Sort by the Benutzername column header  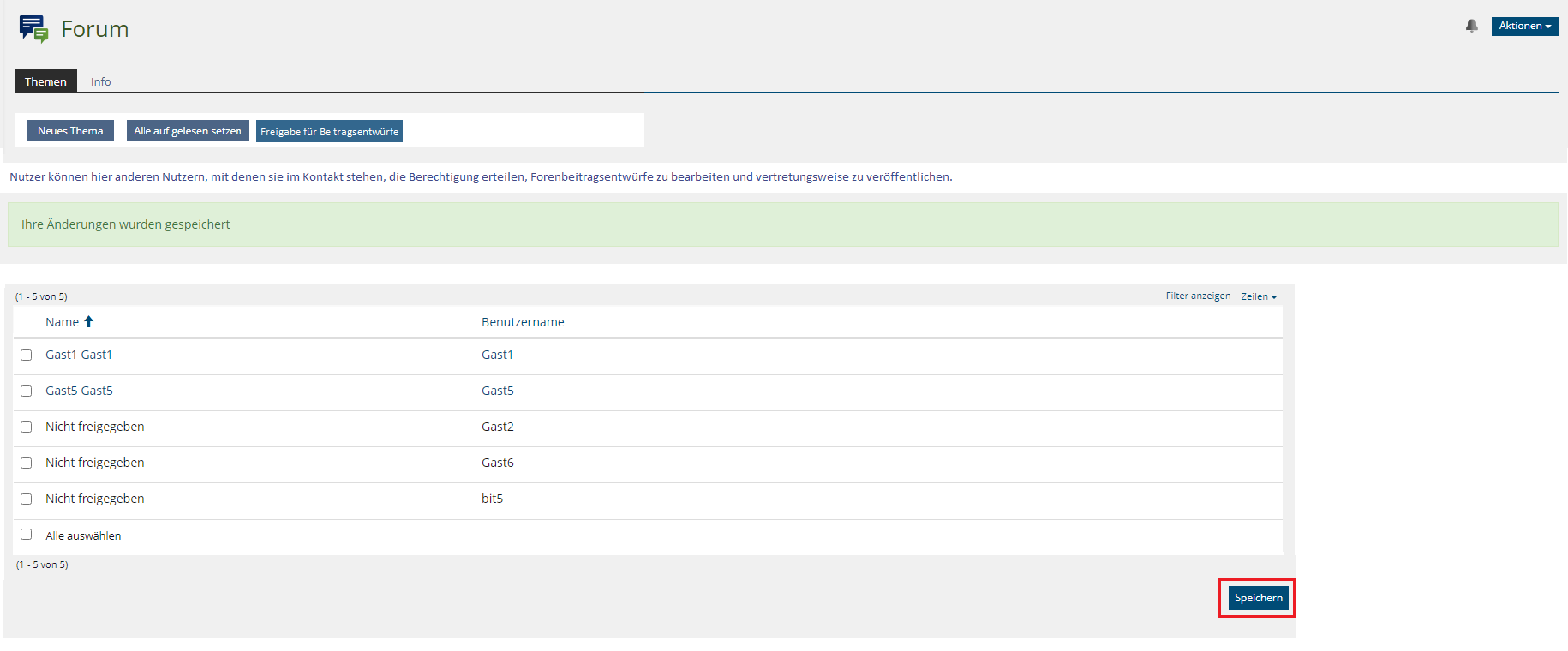pyautogui.click(x=523, y=322)
